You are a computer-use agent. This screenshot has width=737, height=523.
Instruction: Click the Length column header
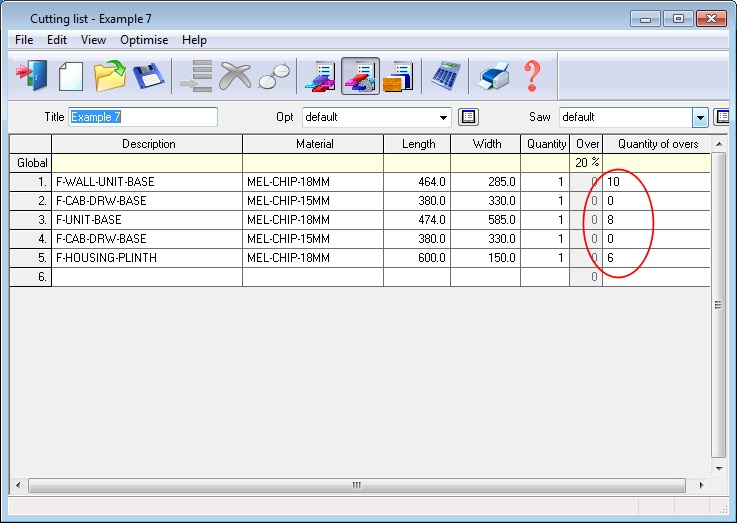pos(417,144)
